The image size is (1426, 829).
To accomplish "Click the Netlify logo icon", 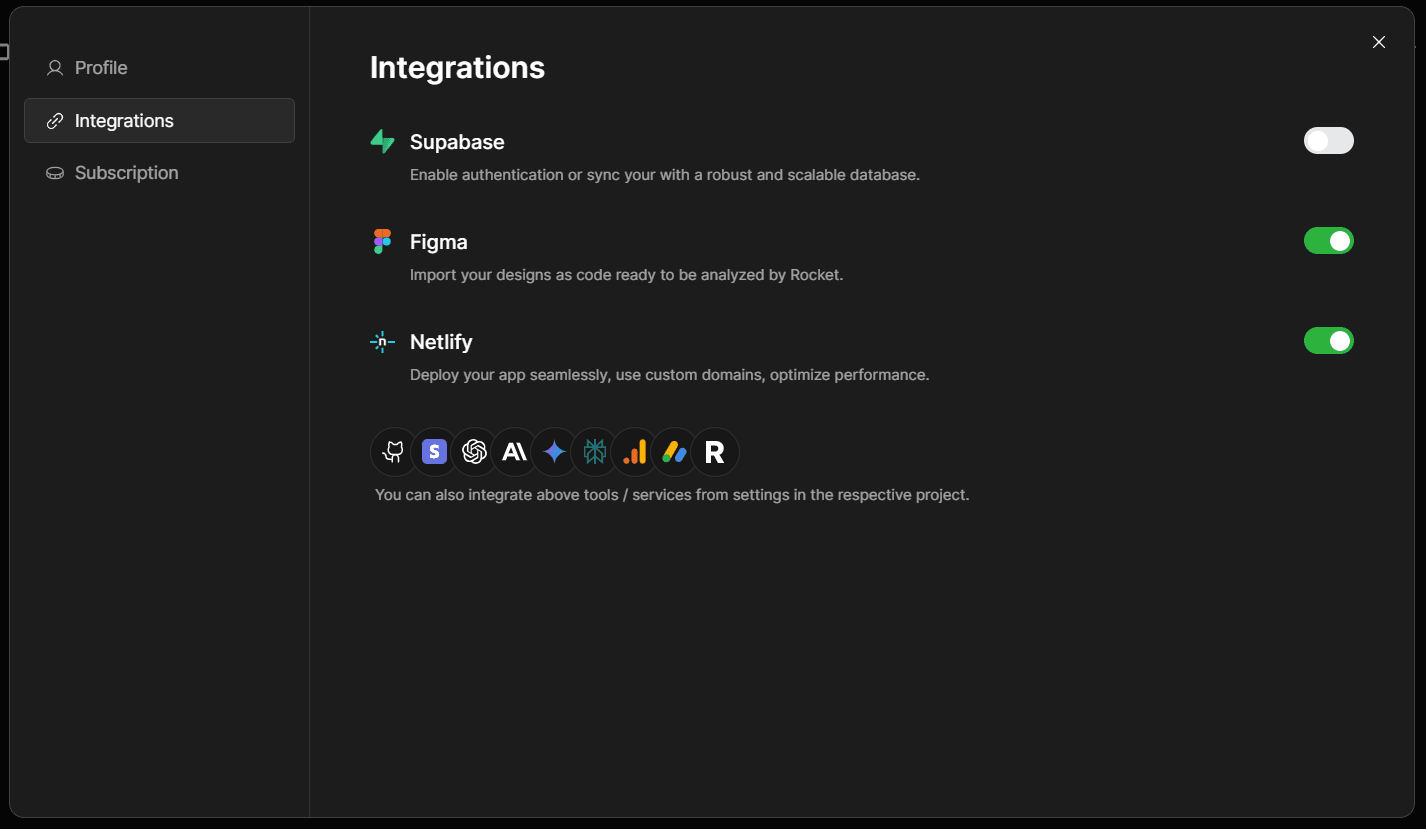I will 382,341.
